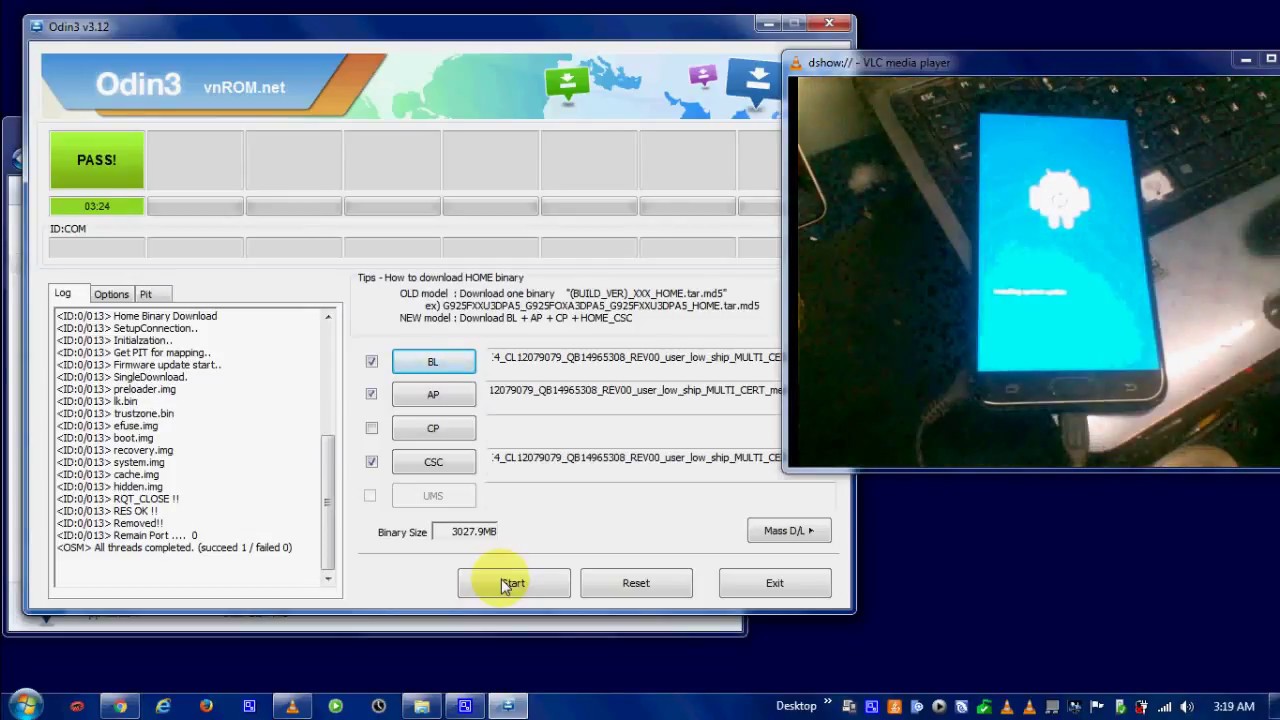Click the CSC file path field
Screen dimensions: 1280x720
click(x=635, y=458)
